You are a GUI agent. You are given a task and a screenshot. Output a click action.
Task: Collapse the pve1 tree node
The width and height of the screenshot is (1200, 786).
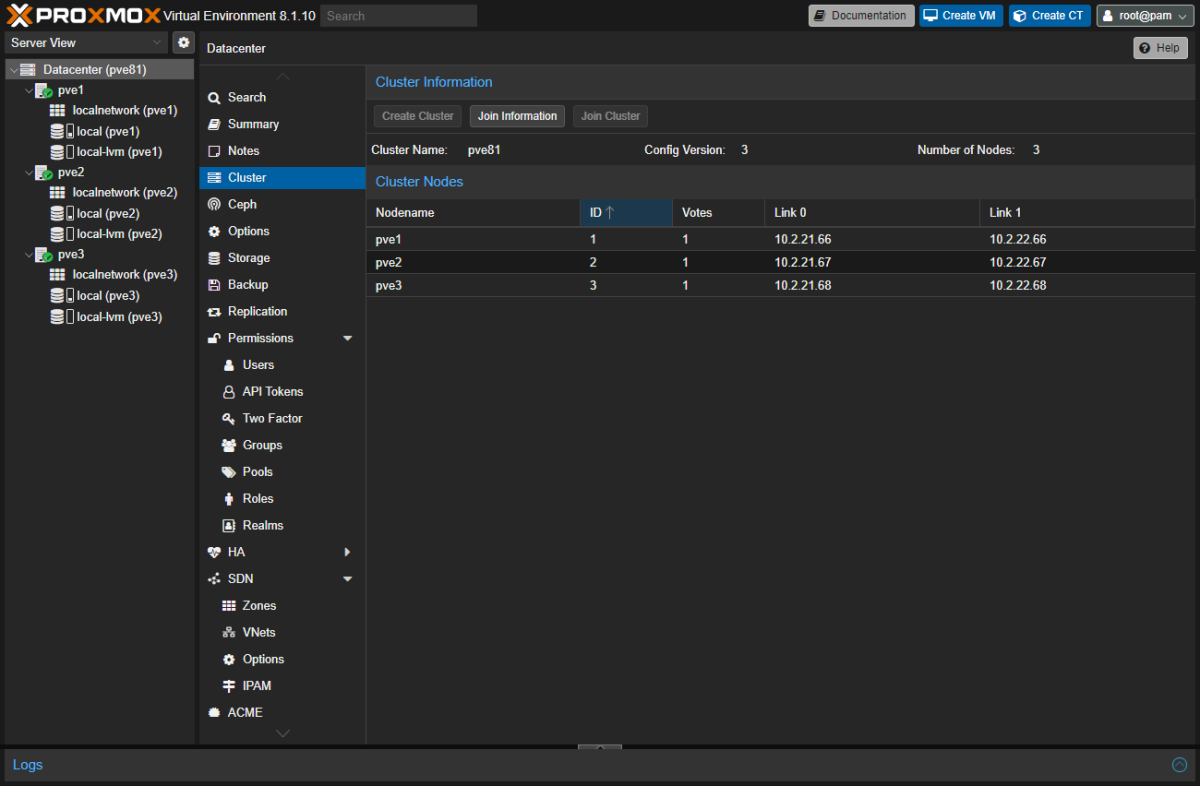(28, 90)
